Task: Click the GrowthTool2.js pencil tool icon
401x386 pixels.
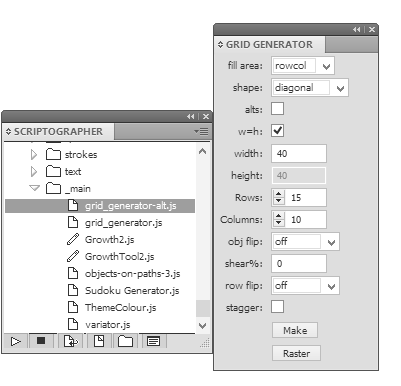Action: pos(73,256)
